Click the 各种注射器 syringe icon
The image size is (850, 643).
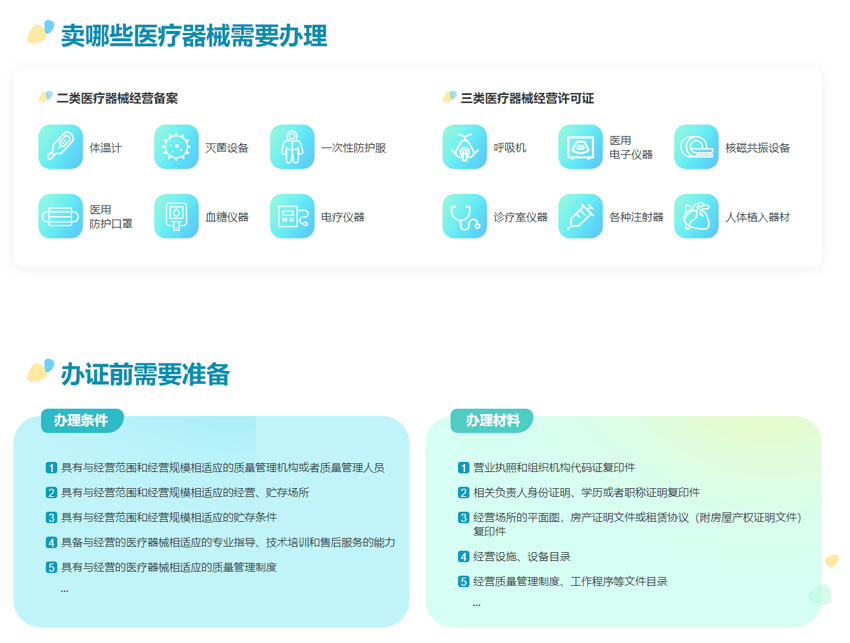pyautogui.click(x=580, y=216)
